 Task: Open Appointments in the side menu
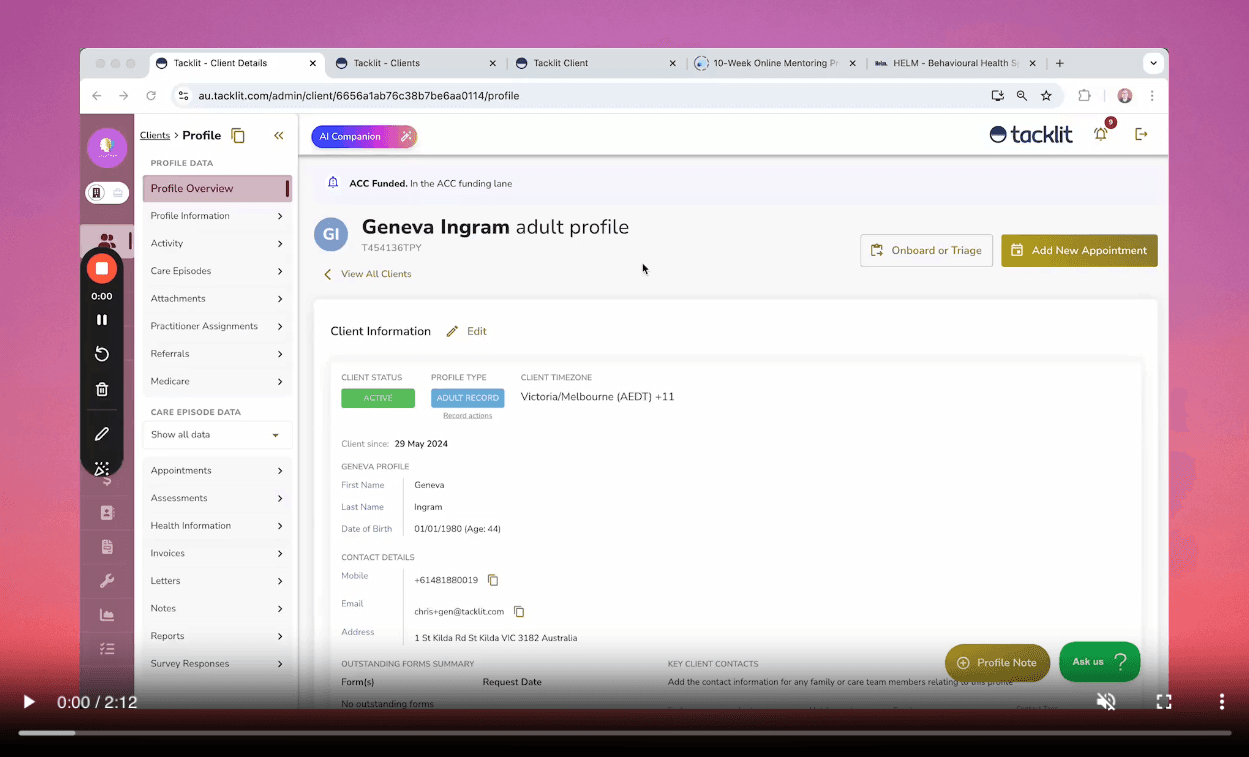pyautogui.click(x=217, y=470)
